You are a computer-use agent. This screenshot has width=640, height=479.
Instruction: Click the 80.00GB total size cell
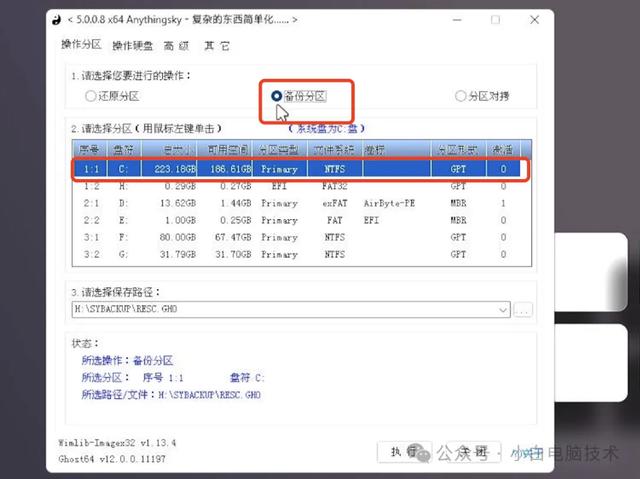click(178, 237)
